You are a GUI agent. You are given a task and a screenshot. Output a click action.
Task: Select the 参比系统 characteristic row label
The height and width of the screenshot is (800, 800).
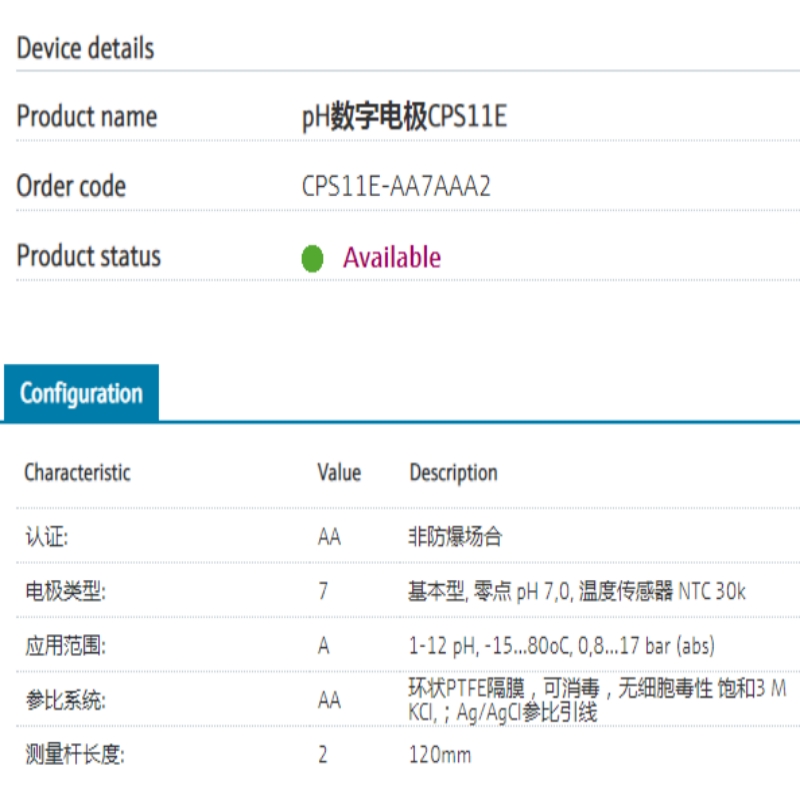coord(65,701)
